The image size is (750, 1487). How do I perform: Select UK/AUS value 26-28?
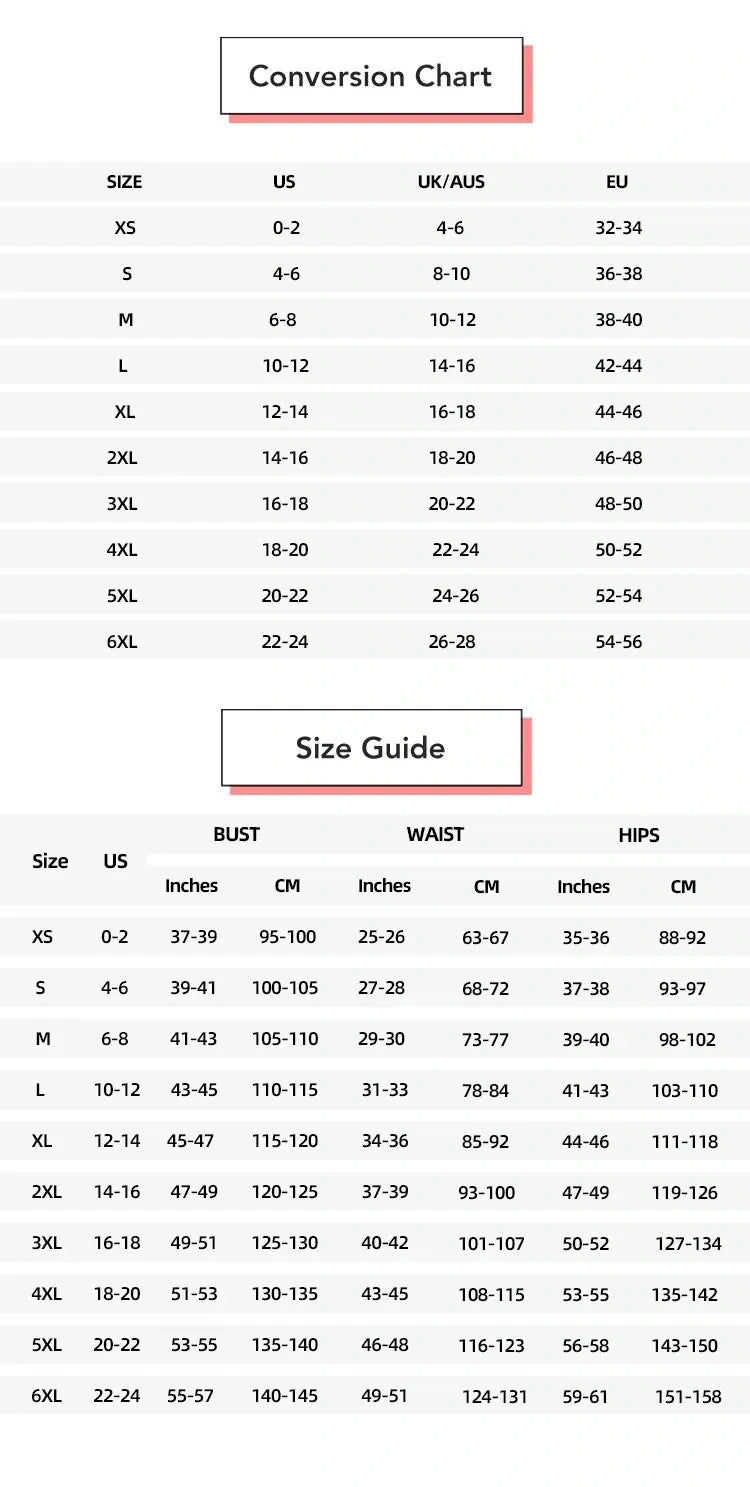coord(452,642)
